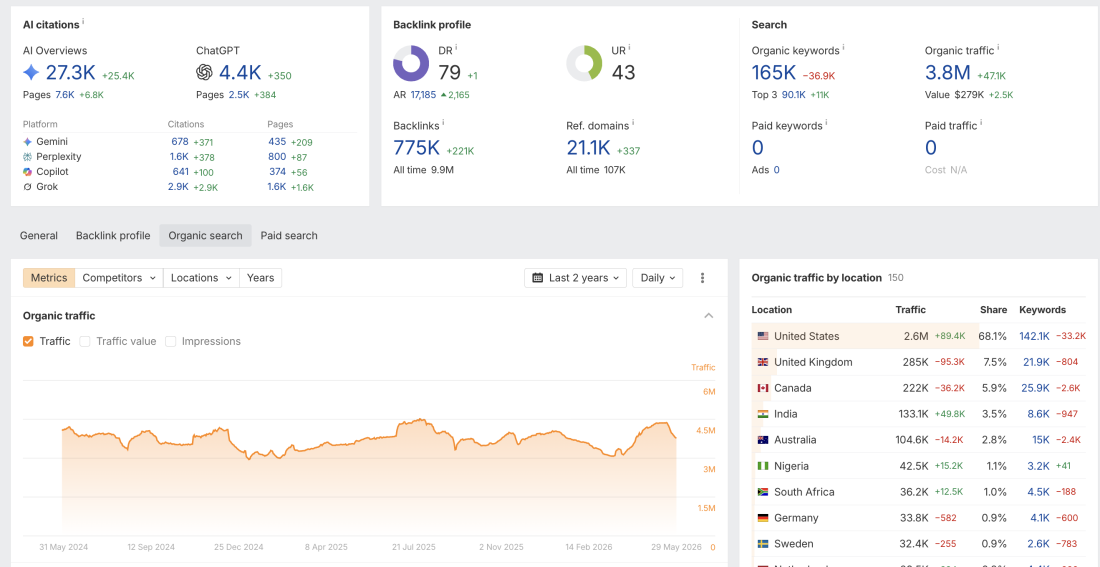Switch to the Paid search tab
This screenshot has height=567, width=1100.
(x=289, y=236)
